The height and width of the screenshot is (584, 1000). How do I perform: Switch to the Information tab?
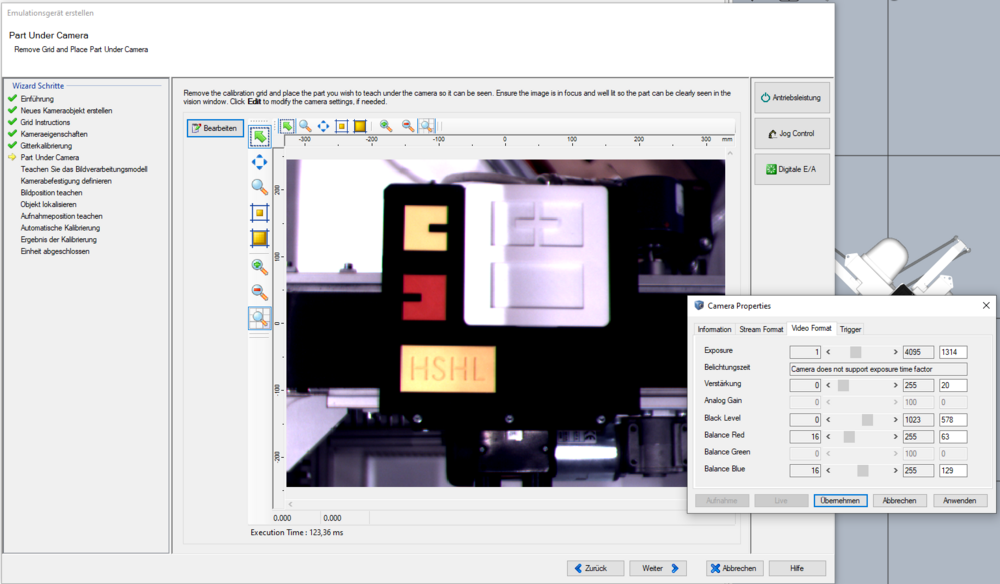[x=714, y=329]
